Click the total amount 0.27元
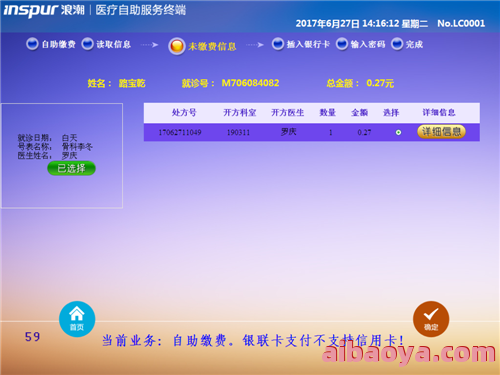Screen dimensions: 500x375 [x=380, y=83]
